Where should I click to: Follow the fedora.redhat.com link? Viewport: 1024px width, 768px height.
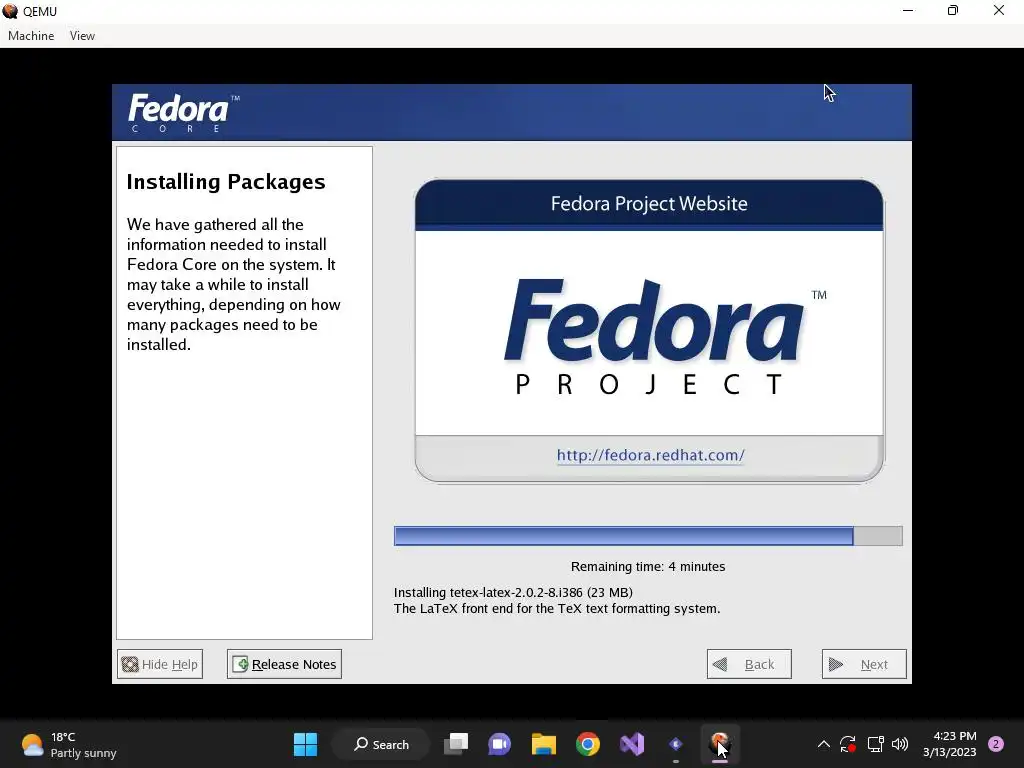click(650, 455)
